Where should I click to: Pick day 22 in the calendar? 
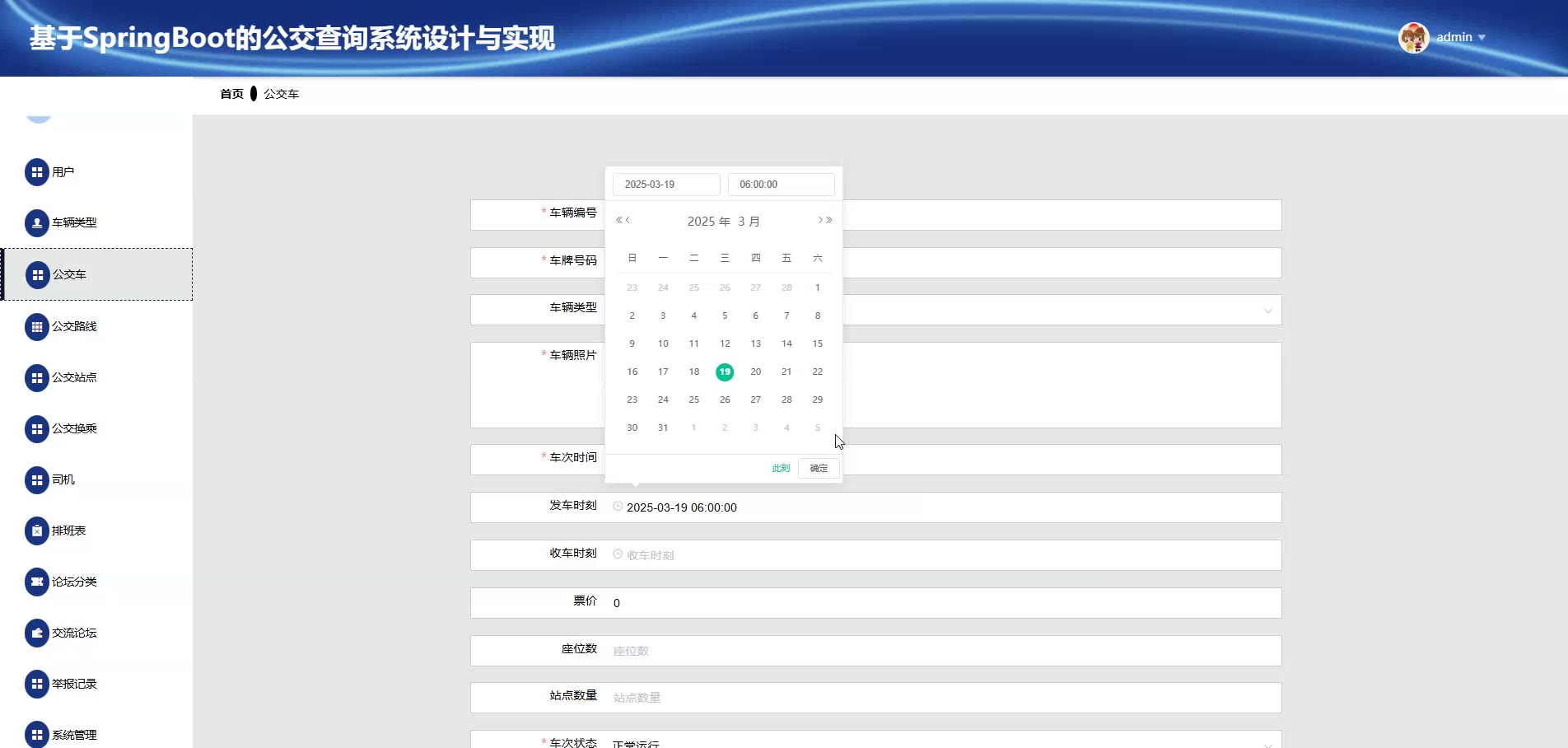(x=818, y=372)
